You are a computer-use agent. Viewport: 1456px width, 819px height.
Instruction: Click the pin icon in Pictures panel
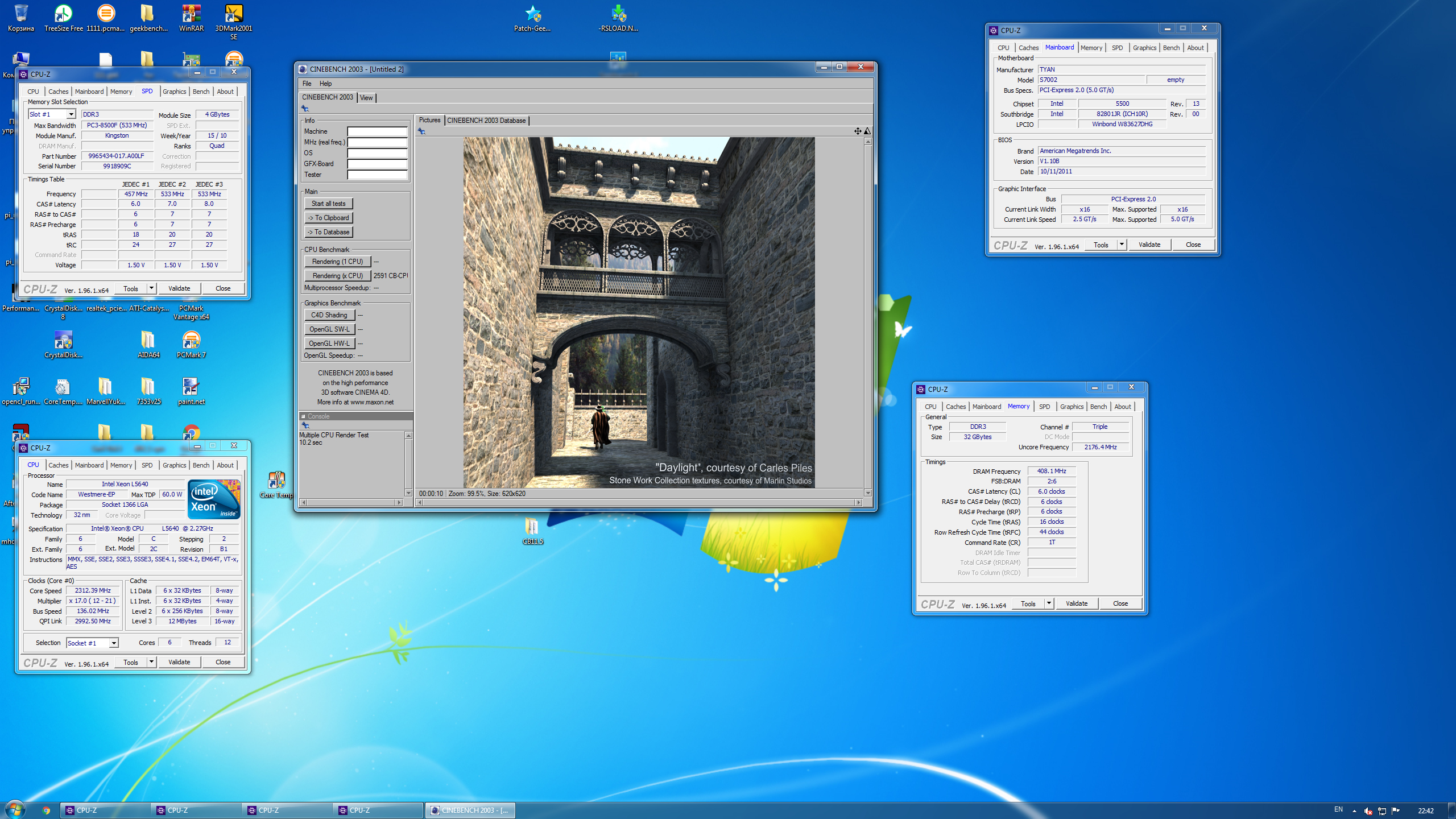421,131
